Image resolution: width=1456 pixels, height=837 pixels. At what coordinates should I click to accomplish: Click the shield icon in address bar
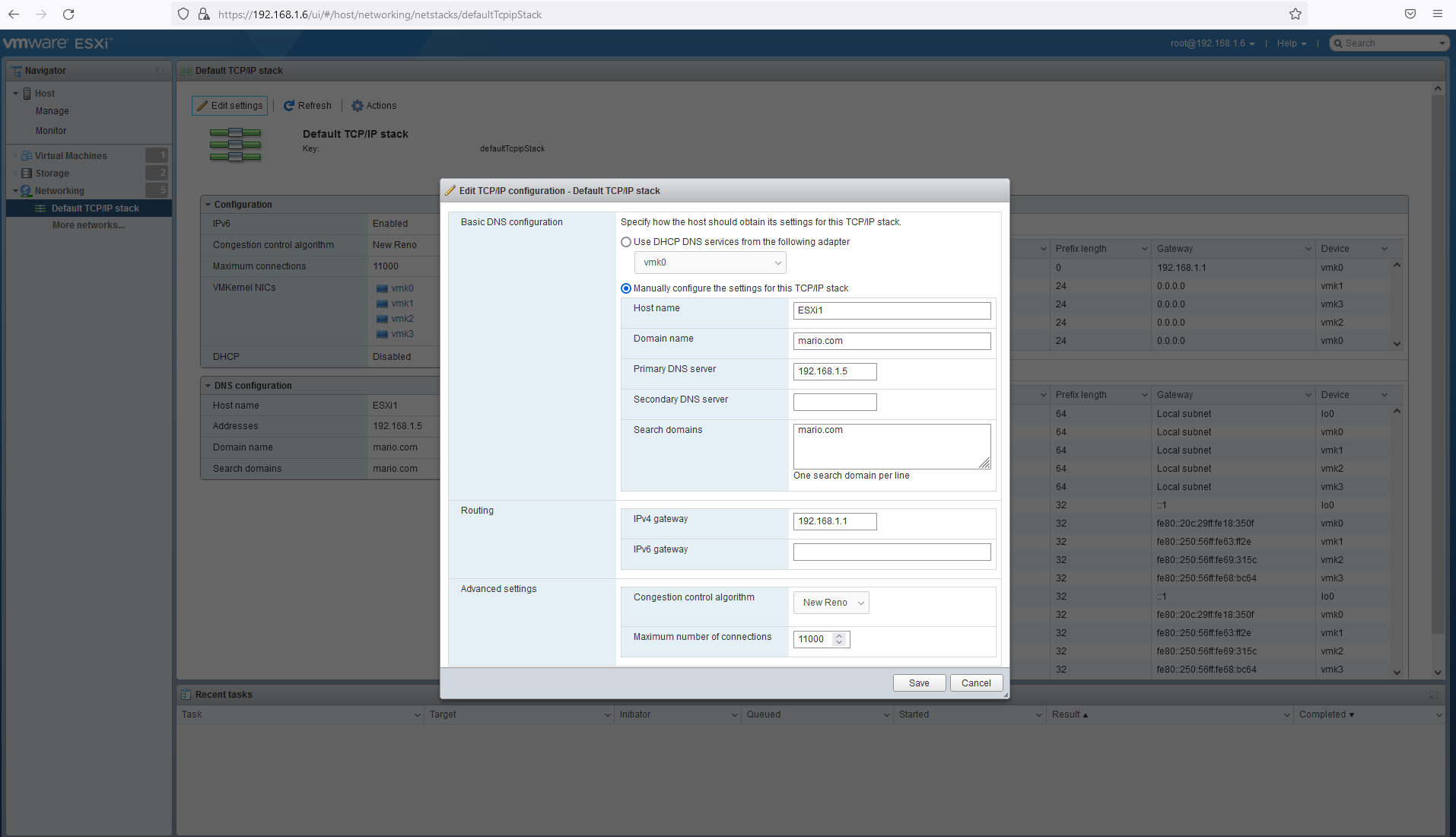(183, 14)
